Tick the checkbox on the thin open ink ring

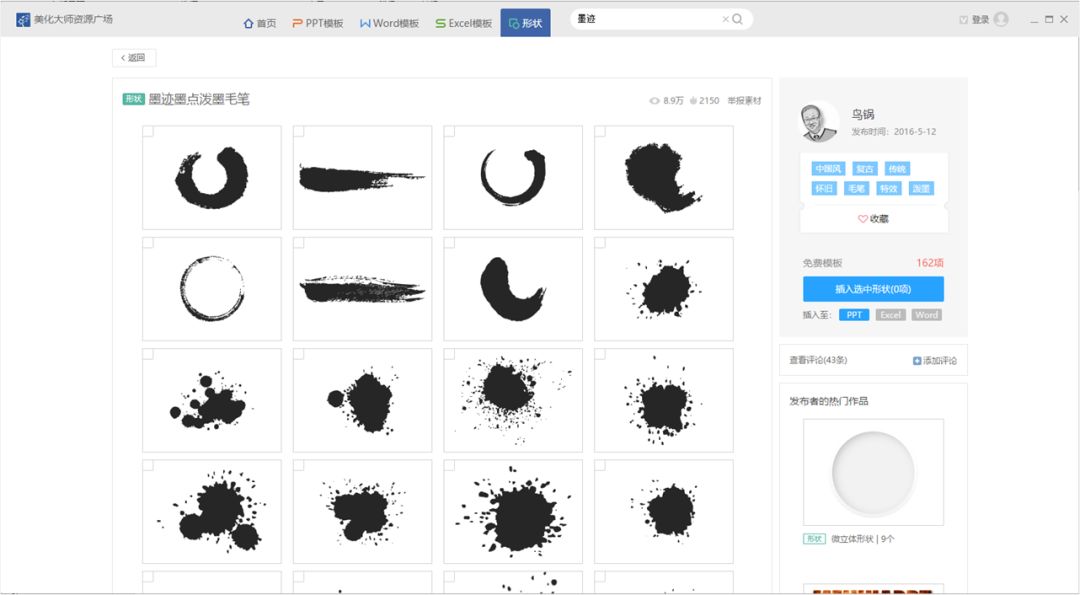tap(450, 131)
